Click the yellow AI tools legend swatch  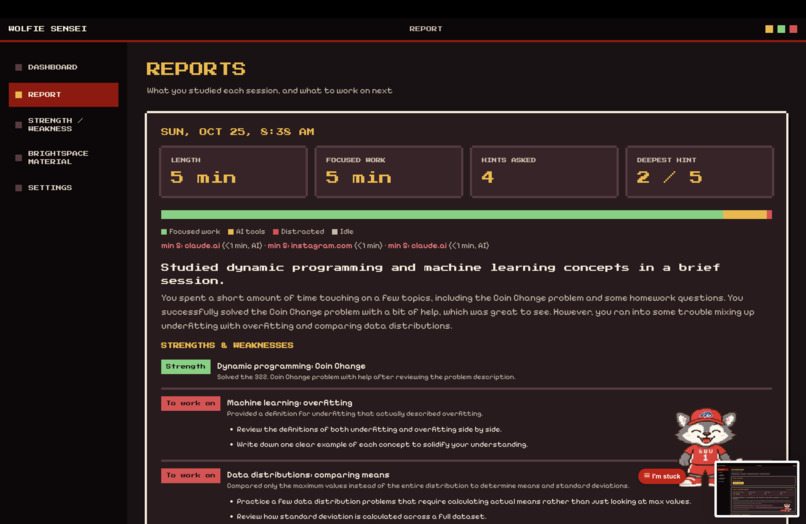click(231, 232)
